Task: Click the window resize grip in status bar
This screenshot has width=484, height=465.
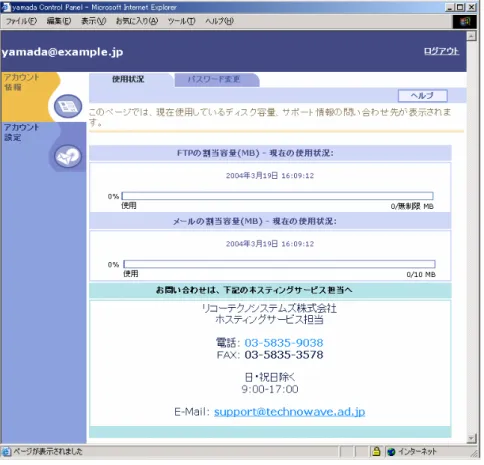Action: coord(474,453)
